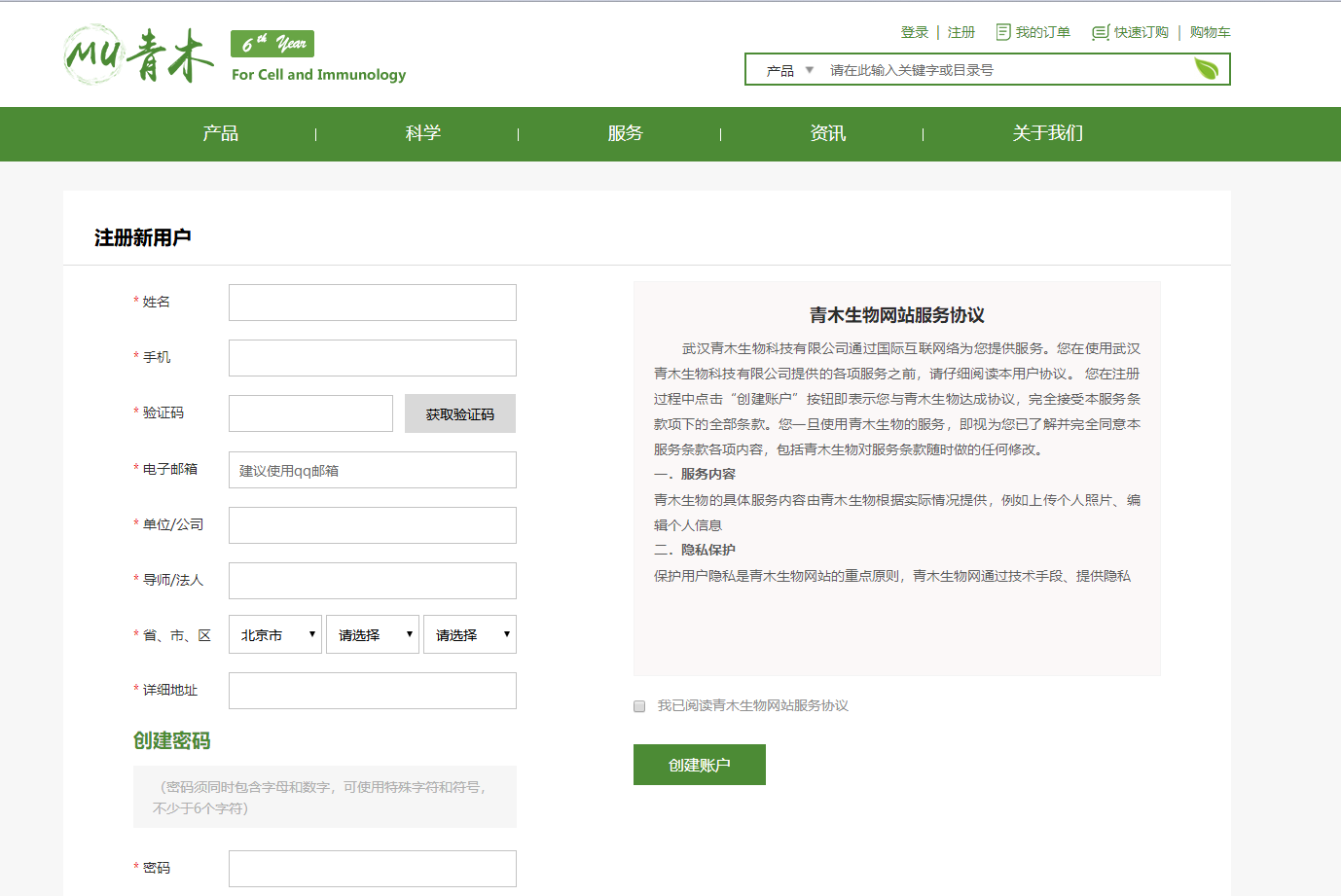Open the 产品 search category dropdown
1341x896 pixels.
coord(789,70)
